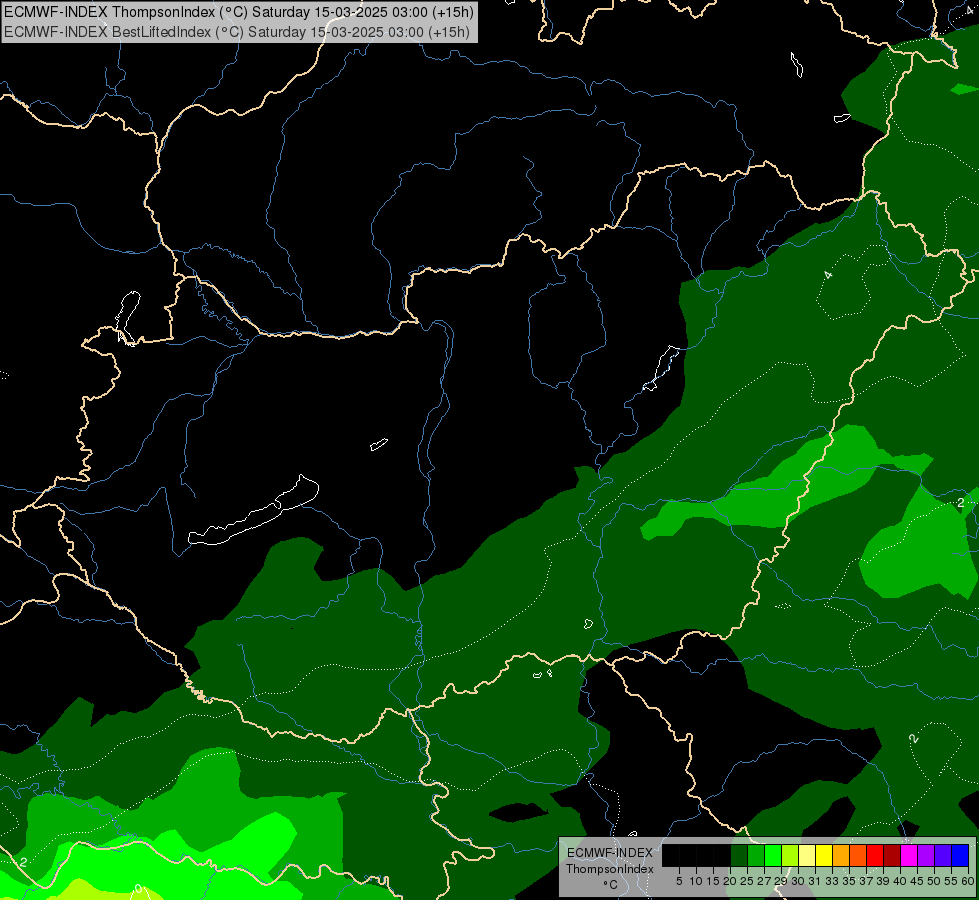Select the violet 50–55 legend swatch
Image resolution: width=979 pixels, height=900 pixels.
[942, 855]
